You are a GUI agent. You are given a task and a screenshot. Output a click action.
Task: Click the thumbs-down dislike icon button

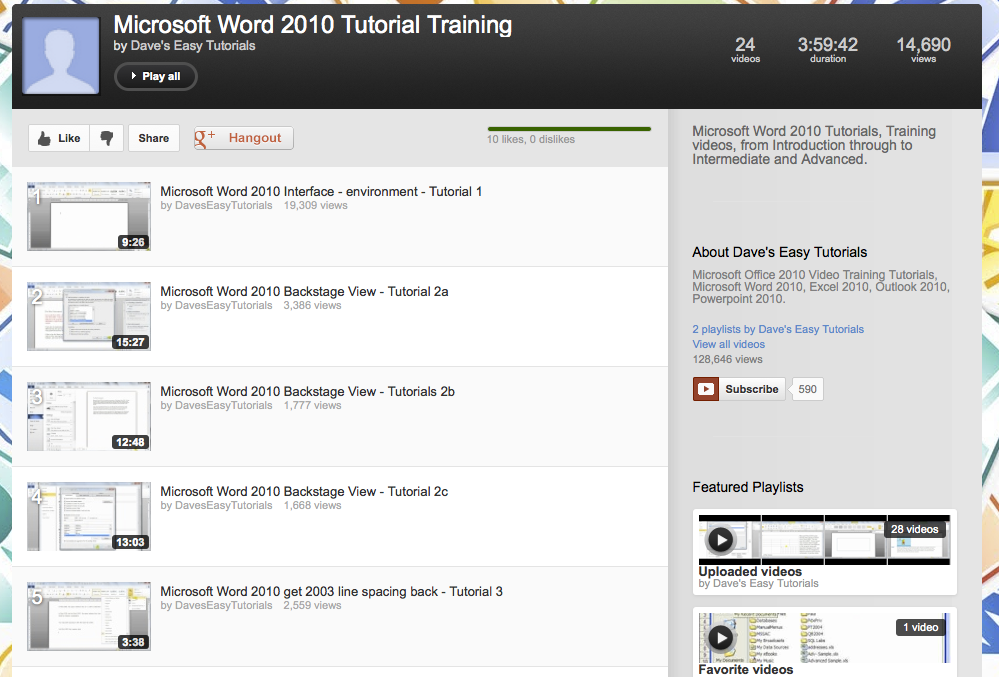coord(106,138)
